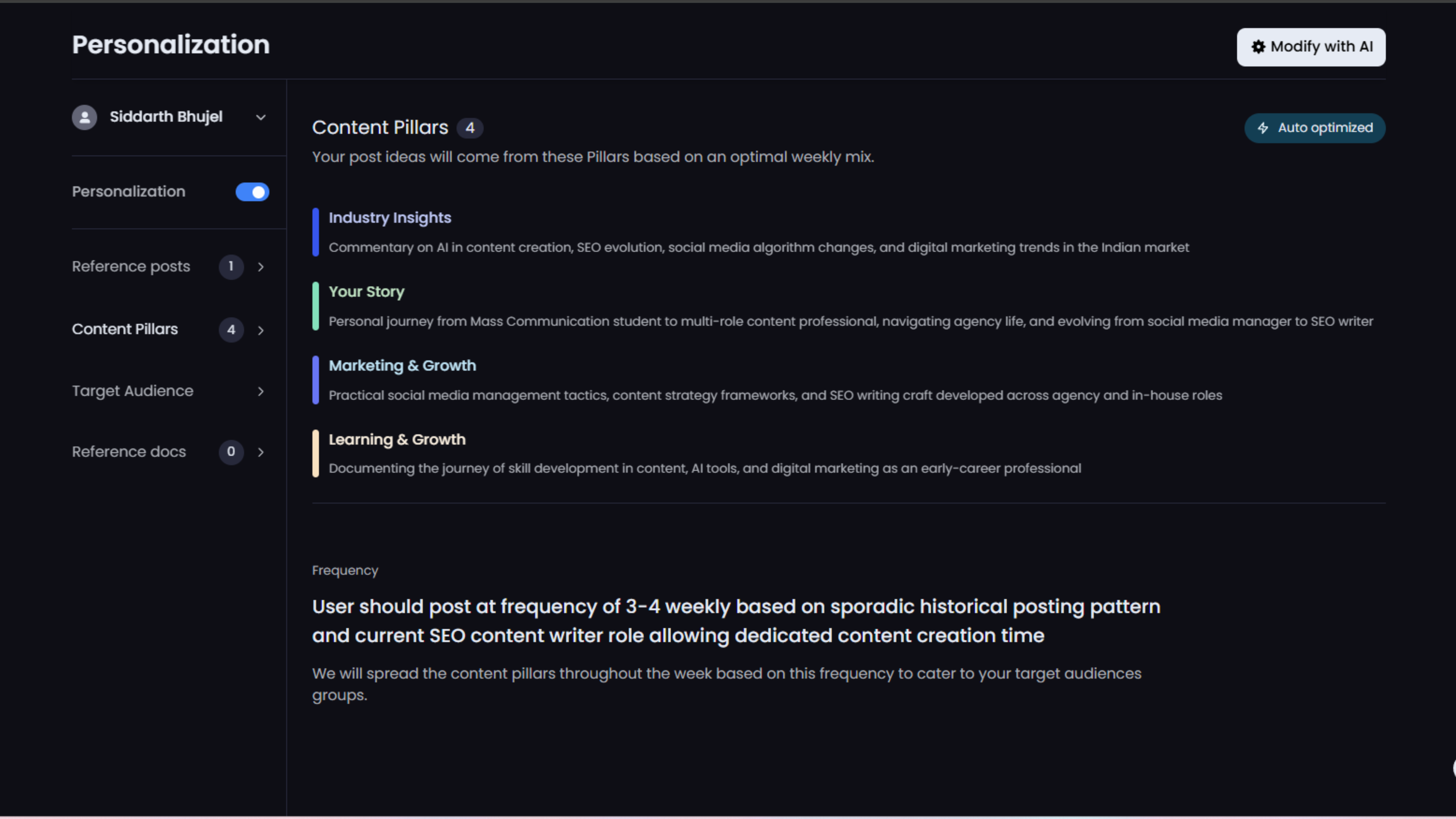Open the Siddarth Bhujel account dropdown
Screen dimensions: 1456x819
[x=261, y=117]
